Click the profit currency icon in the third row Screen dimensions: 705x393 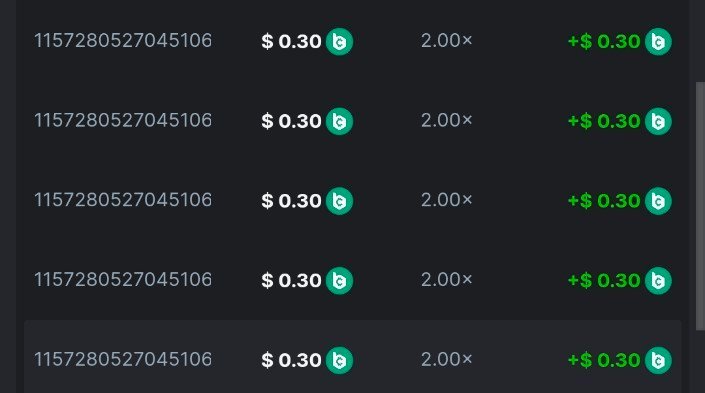[x=658, y=201]
